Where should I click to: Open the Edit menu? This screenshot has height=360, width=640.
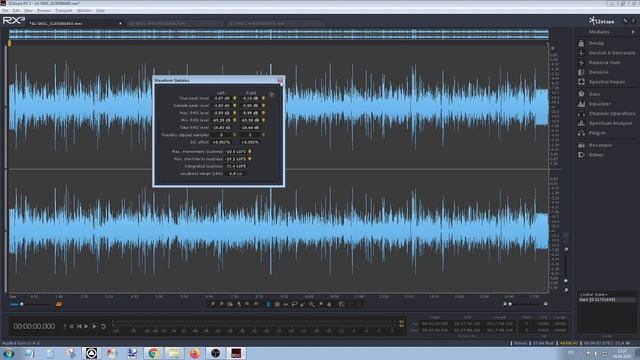pos(16,11)
